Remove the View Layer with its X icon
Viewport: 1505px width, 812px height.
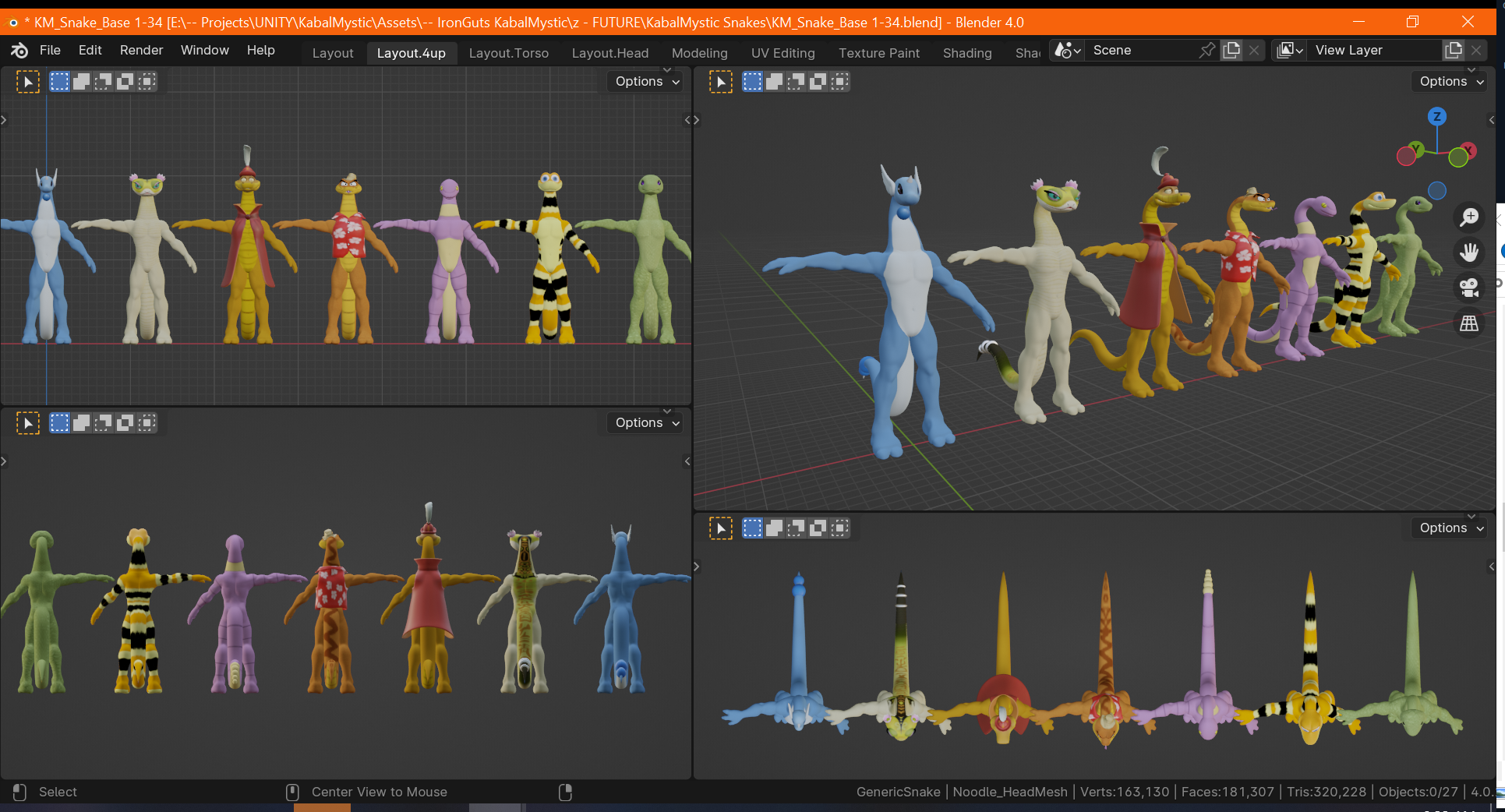coord(1476,51)
